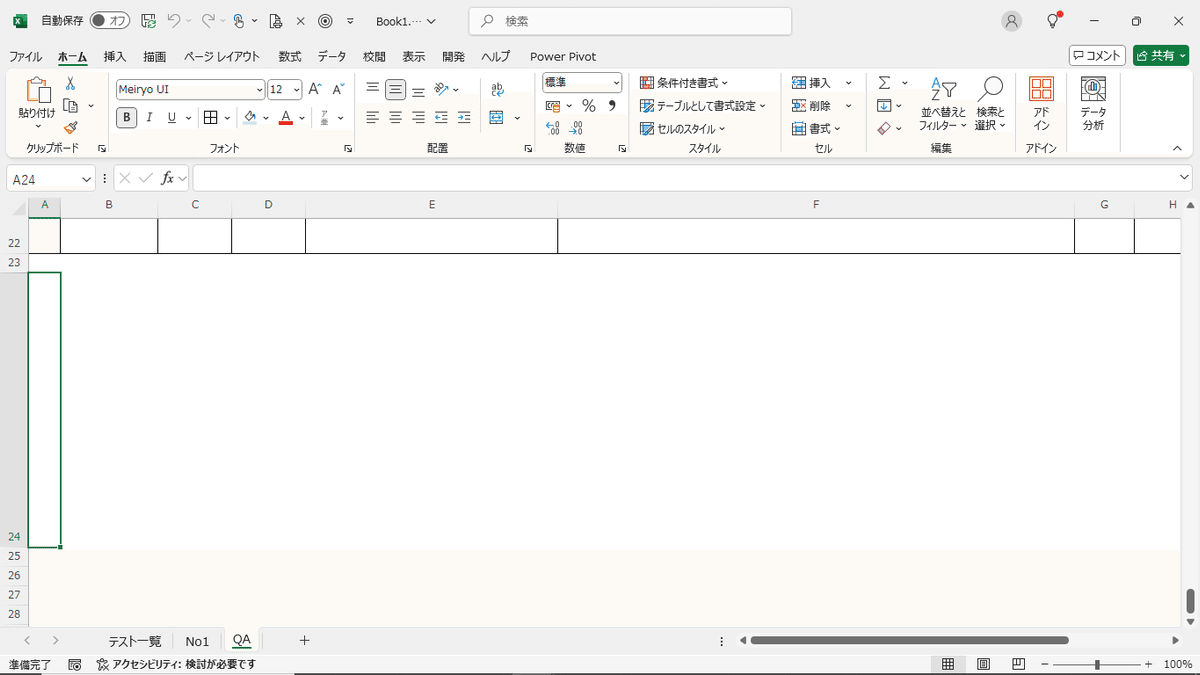
Task: Click the Decrease Font Size icon
Action: click(x=338, y=89)
